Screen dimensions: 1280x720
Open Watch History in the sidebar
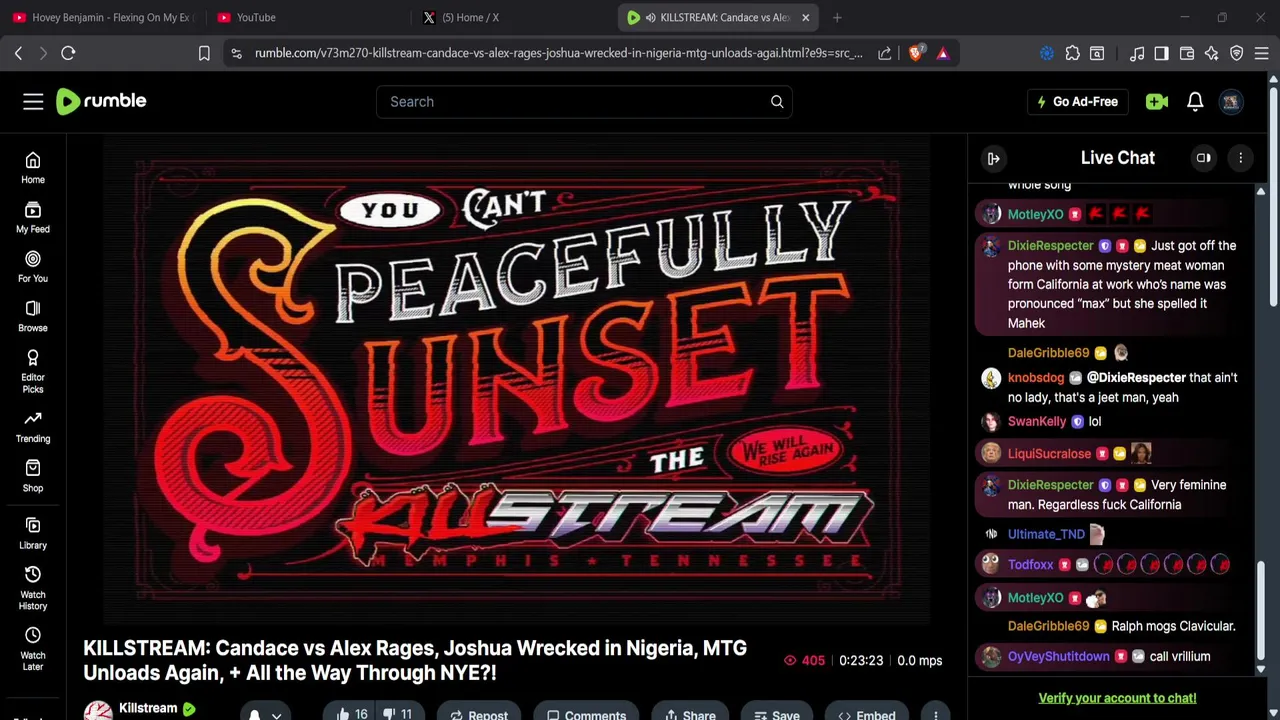pyautogui.click(x=33, y=587)
